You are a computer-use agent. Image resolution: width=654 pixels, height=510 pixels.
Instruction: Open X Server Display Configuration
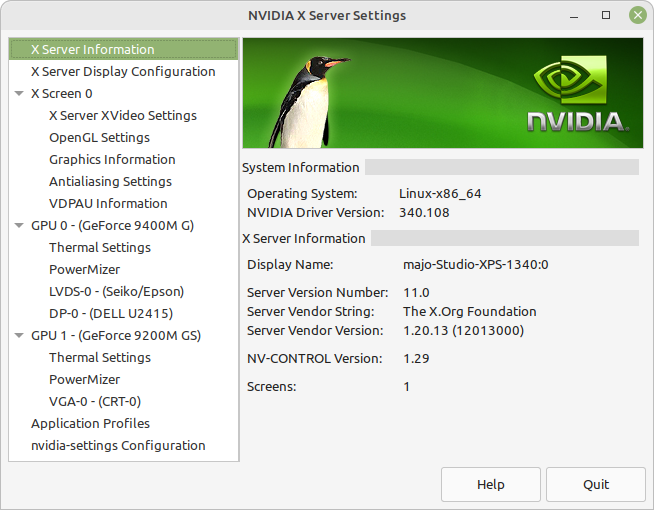click(x=123, y=71)
